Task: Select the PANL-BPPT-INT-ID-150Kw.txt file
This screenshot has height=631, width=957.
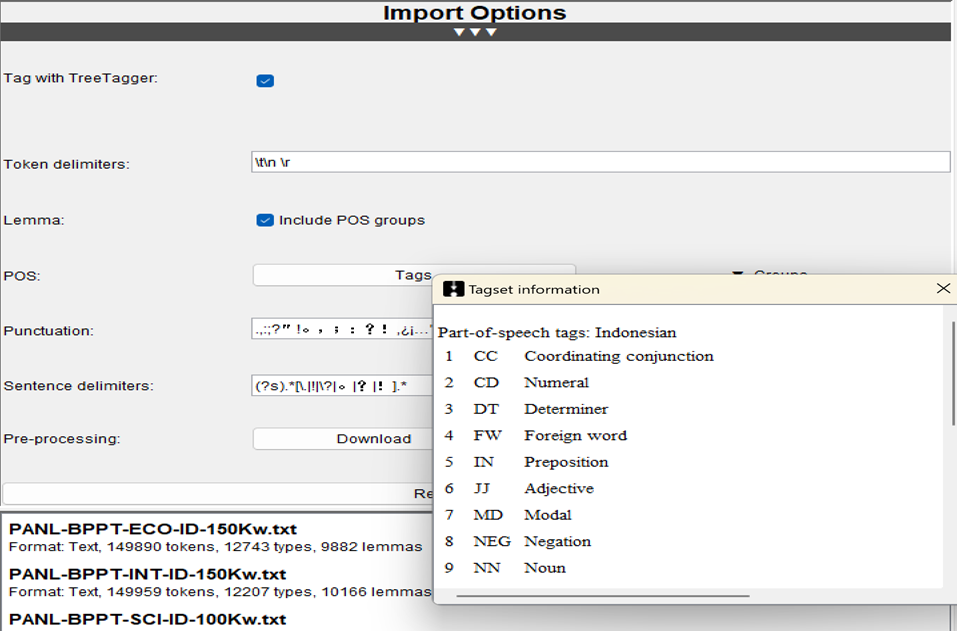Action: [x=147, y=574]
